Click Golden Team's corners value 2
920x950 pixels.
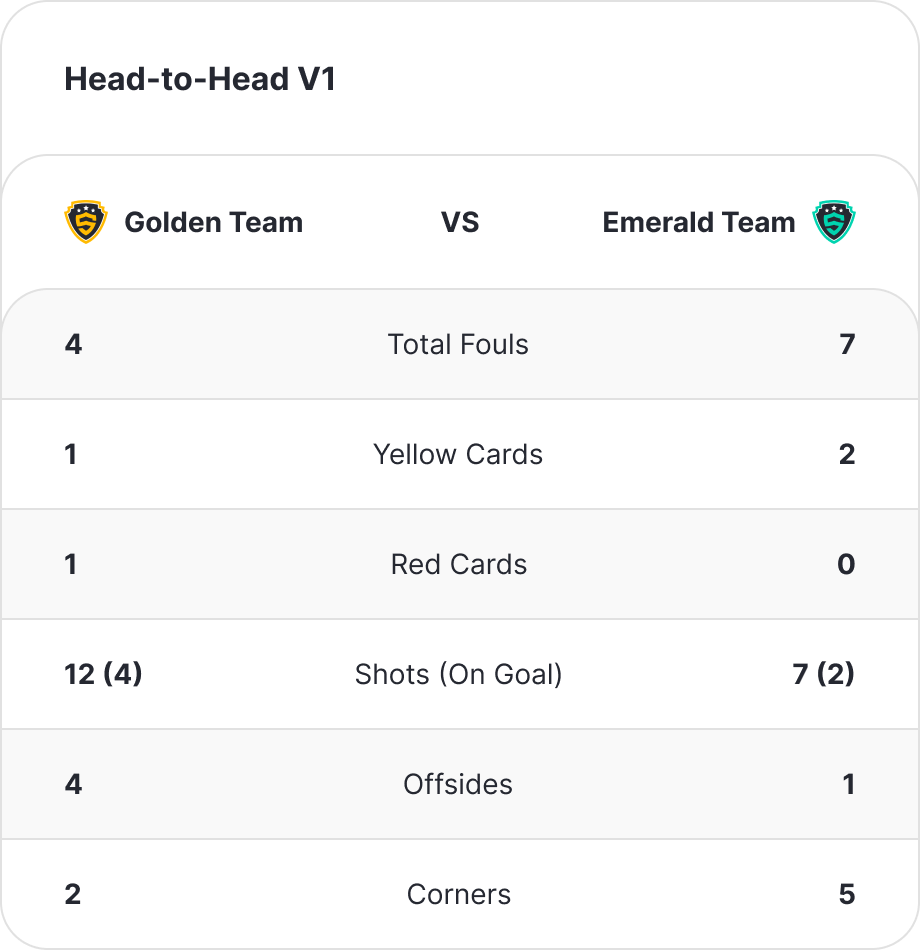point(73,894)
